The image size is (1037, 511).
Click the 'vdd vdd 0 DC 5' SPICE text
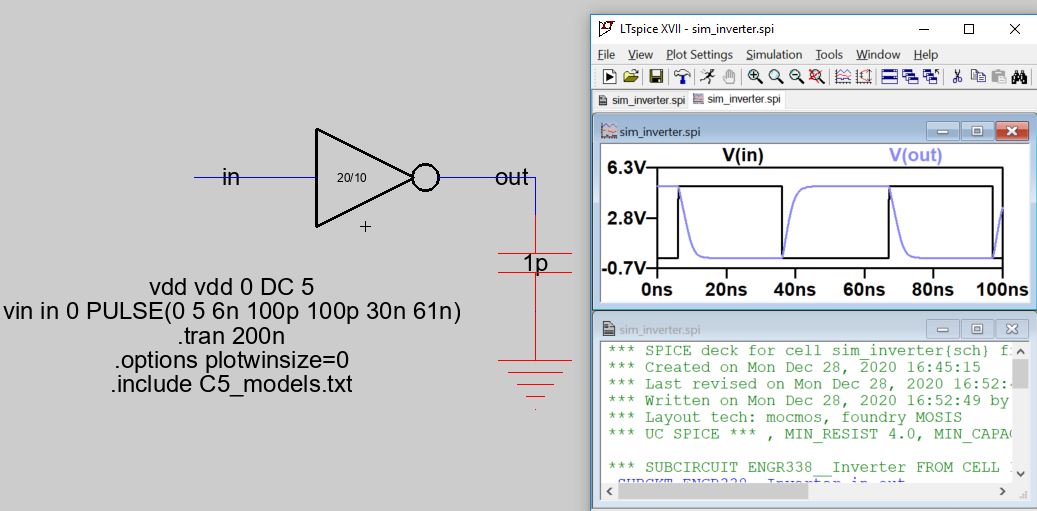232,287
